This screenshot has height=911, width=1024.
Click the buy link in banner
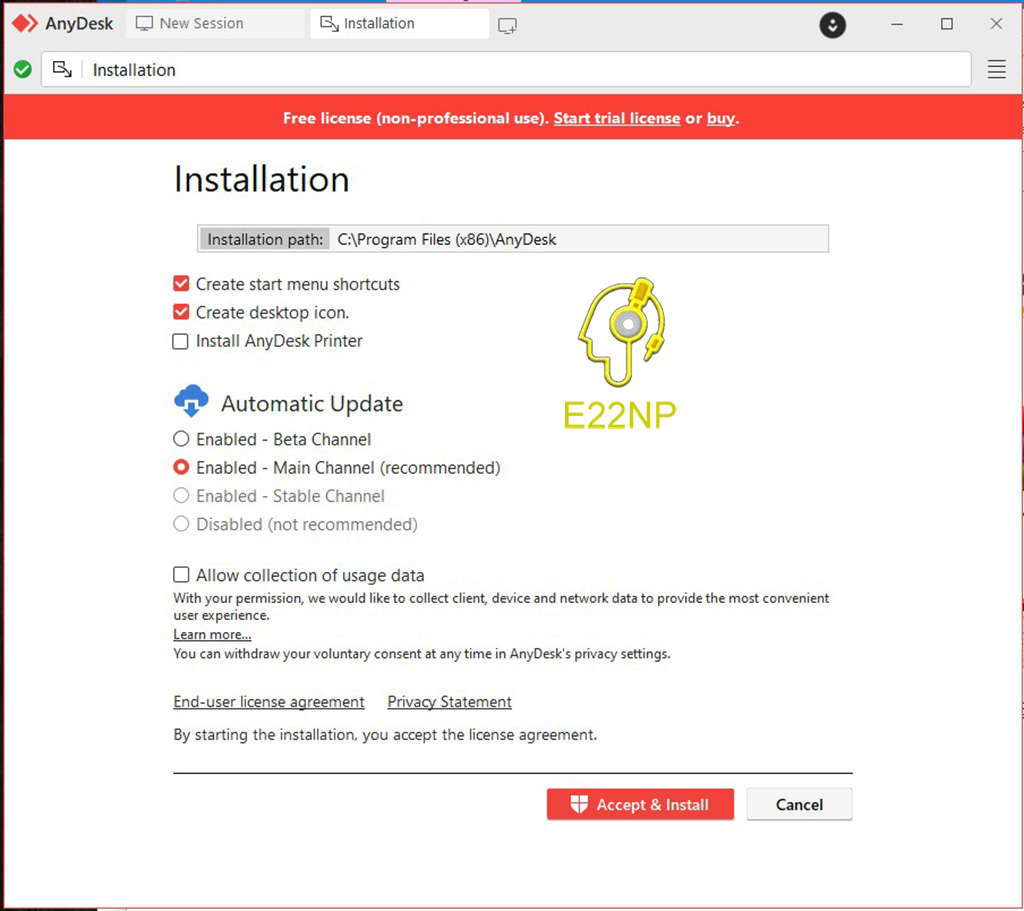(x=721, y=118)
